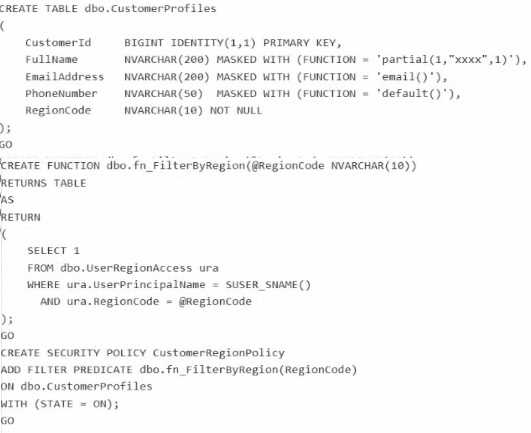Click the SUSER_SNAME() function call

tap(268, 284)
